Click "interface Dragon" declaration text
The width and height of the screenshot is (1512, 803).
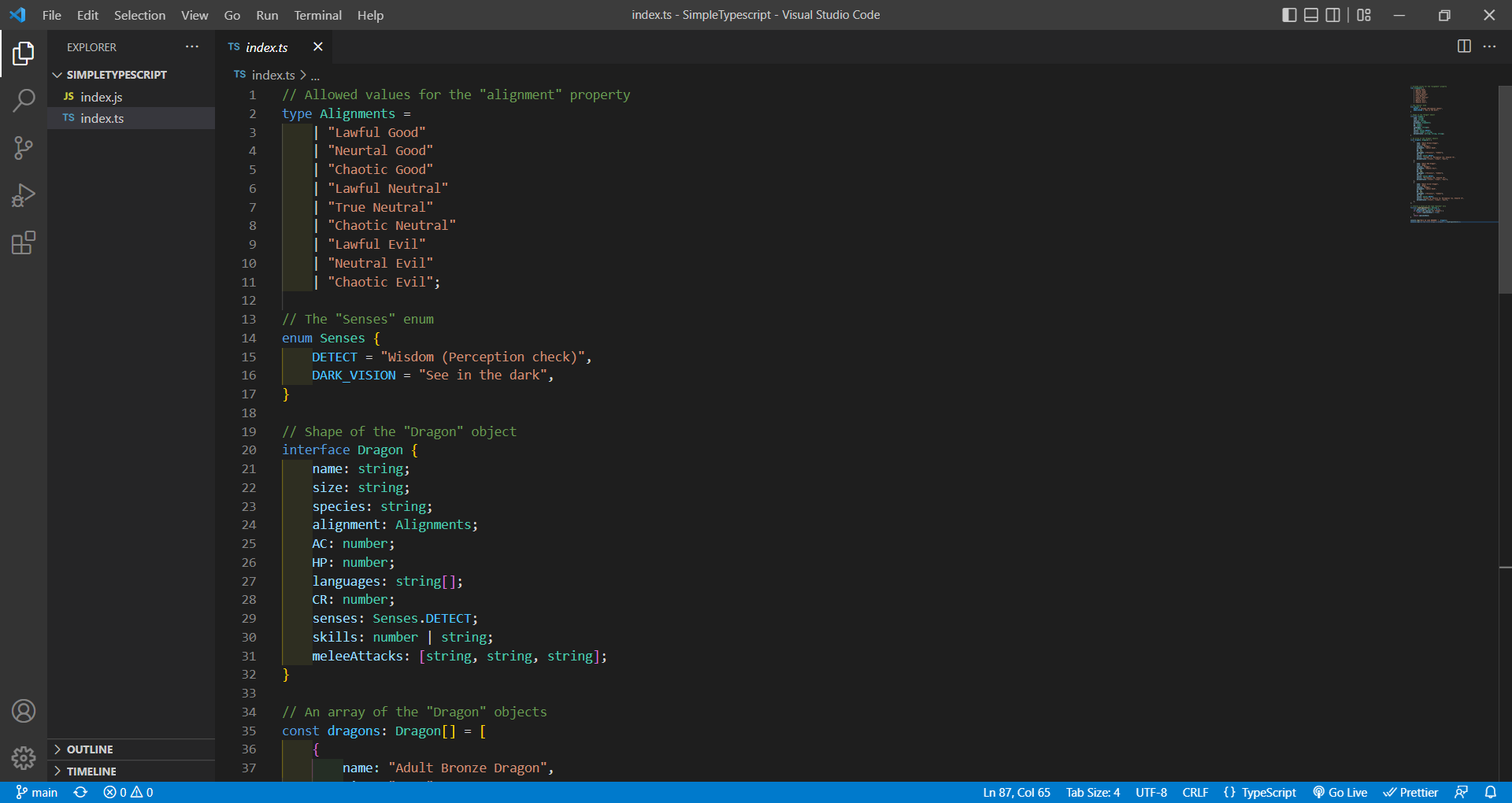click(x=343, y=450)
